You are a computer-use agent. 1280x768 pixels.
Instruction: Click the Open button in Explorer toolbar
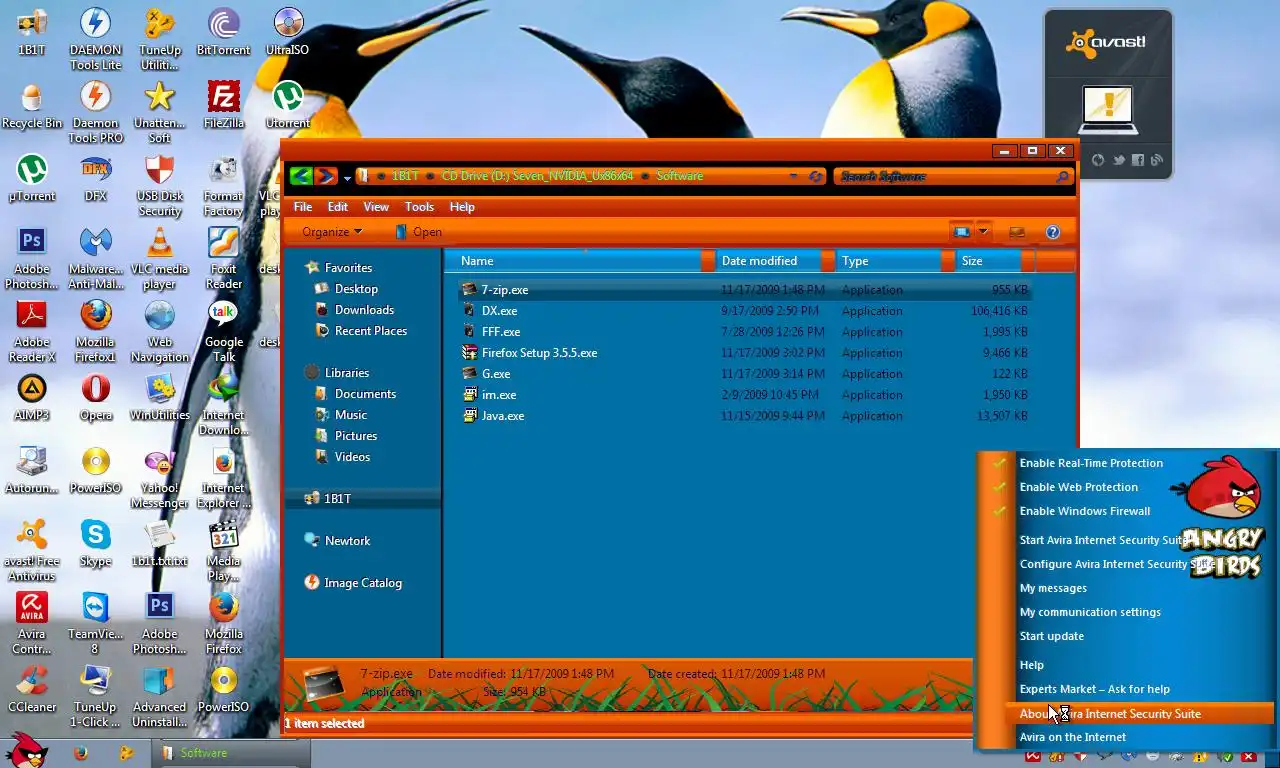(x=418, y=232)
